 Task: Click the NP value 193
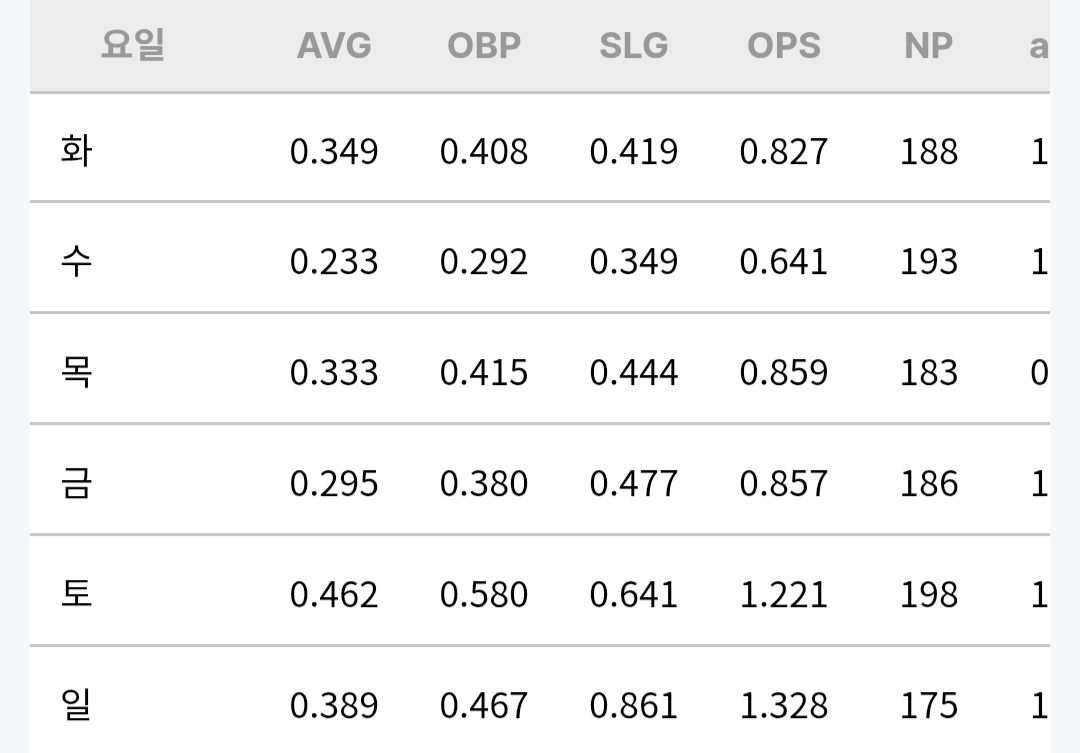[928, 262]
